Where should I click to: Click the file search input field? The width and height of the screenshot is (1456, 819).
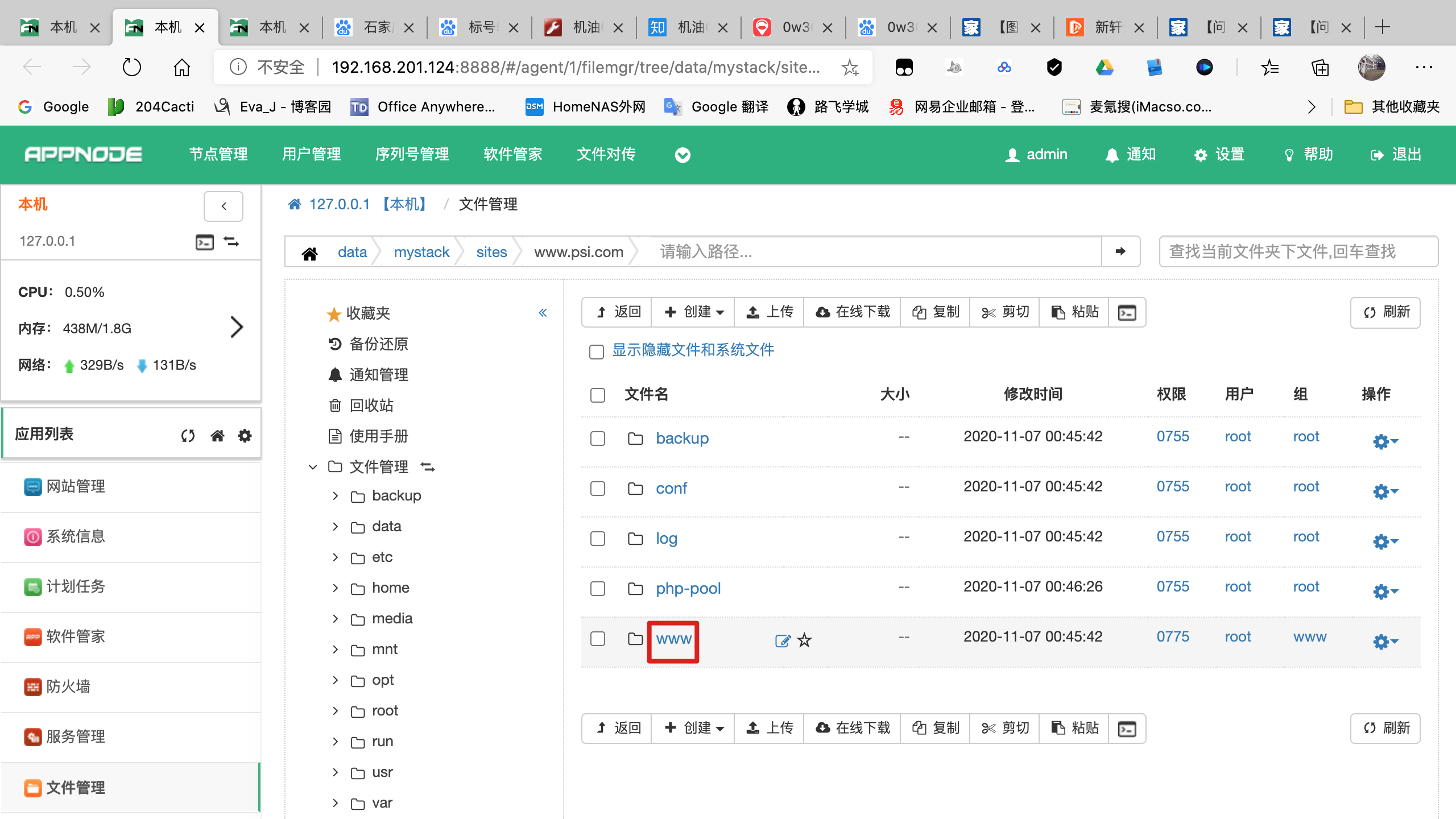pos(1298,251)
